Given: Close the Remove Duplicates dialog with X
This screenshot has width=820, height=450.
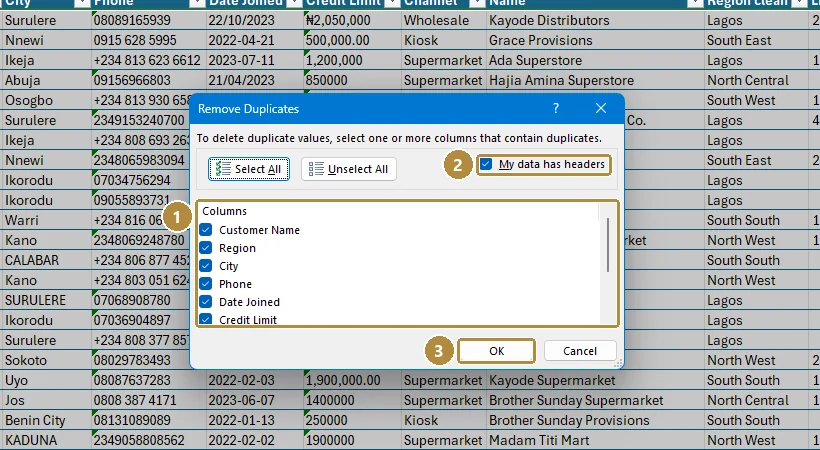Looking at the screenshot, I should pos(601,108).
